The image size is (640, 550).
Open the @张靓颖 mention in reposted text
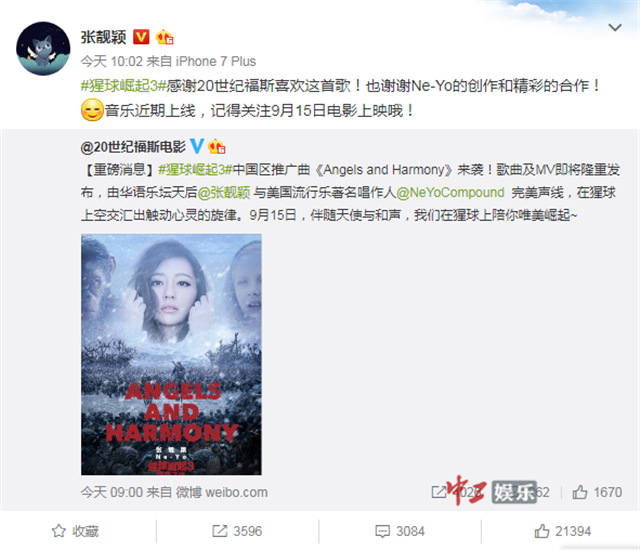pyautogui.click(x=224, y=192)
